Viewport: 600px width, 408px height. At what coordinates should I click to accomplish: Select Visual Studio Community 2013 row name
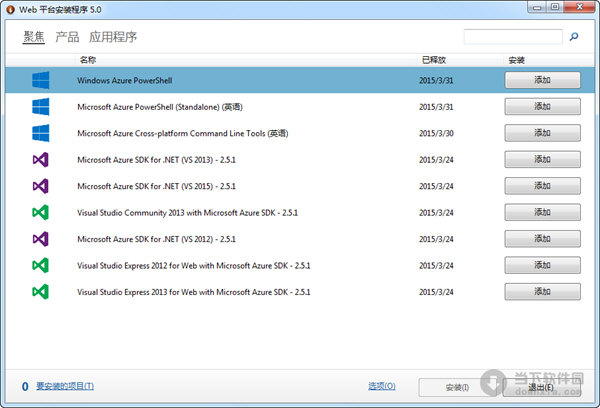click(x=188, y=212)
